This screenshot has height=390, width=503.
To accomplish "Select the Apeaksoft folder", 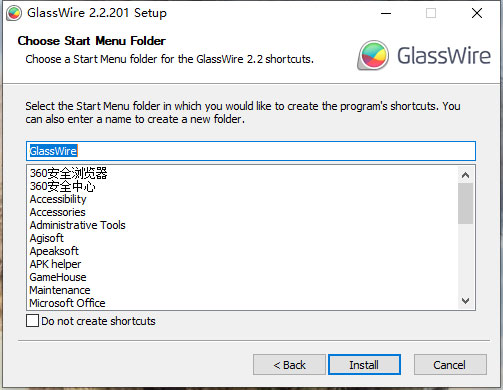I will click(54, 251).
